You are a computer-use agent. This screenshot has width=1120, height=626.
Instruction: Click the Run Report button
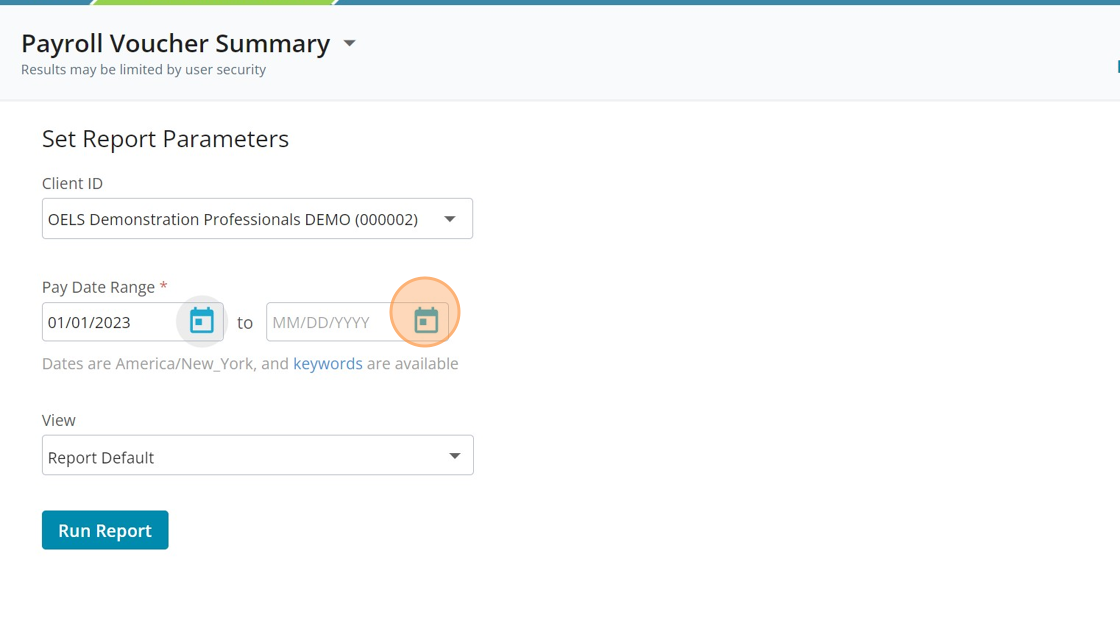(x=105, y=530)
